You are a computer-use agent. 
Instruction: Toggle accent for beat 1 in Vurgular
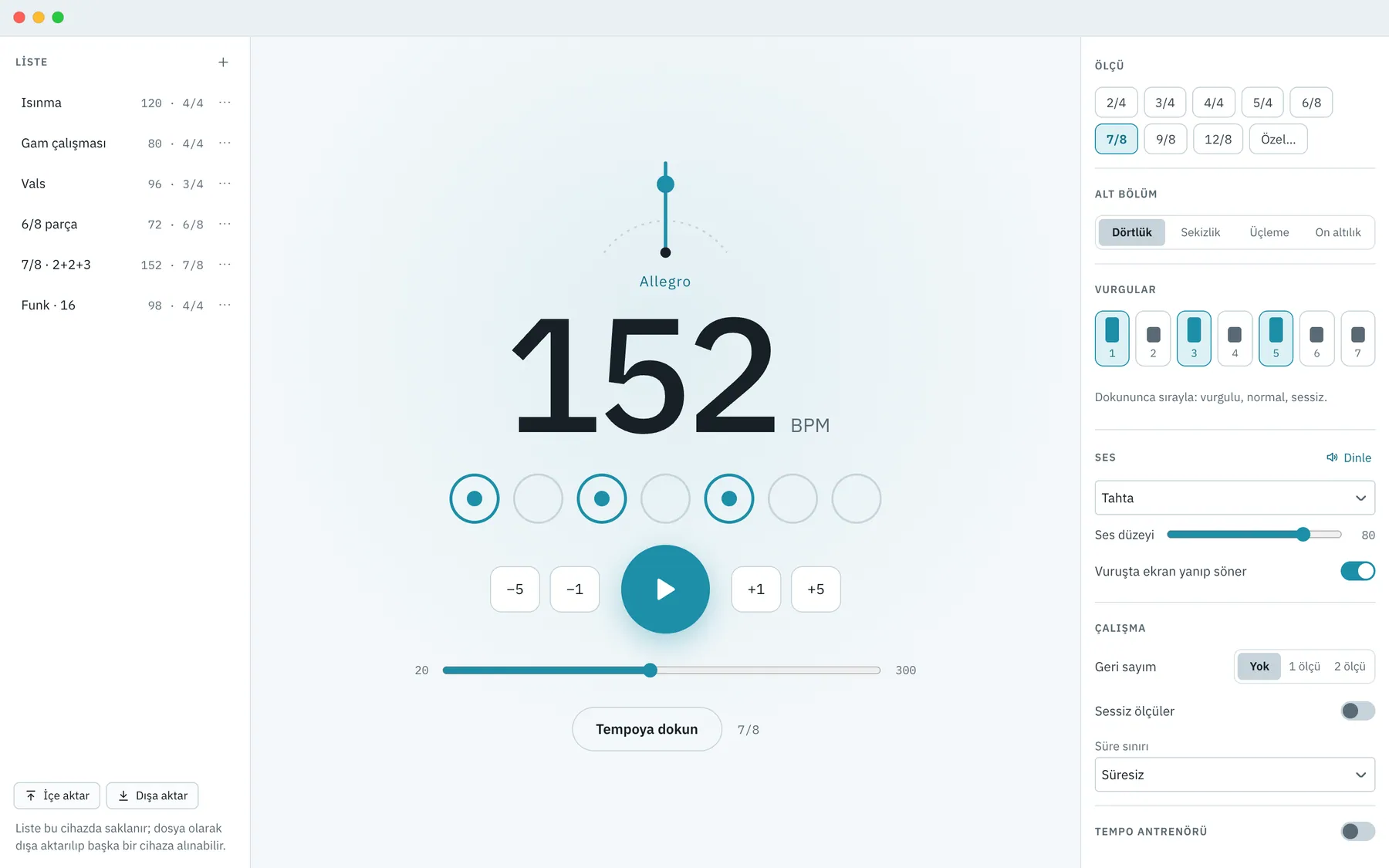tap(1112, 338)
